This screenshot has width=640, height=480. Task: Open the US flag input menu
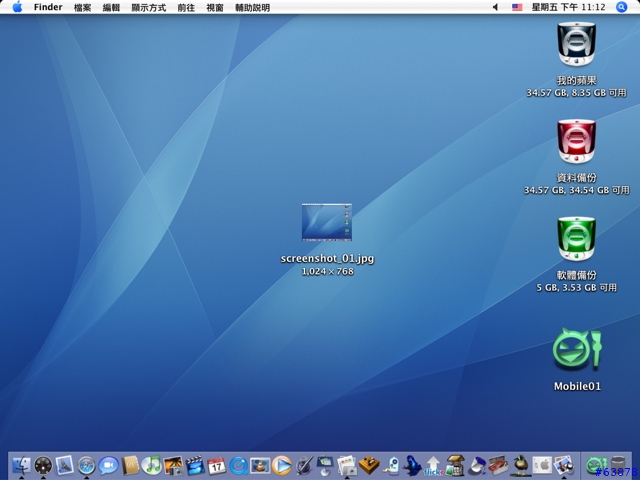(x=517, y=7)
